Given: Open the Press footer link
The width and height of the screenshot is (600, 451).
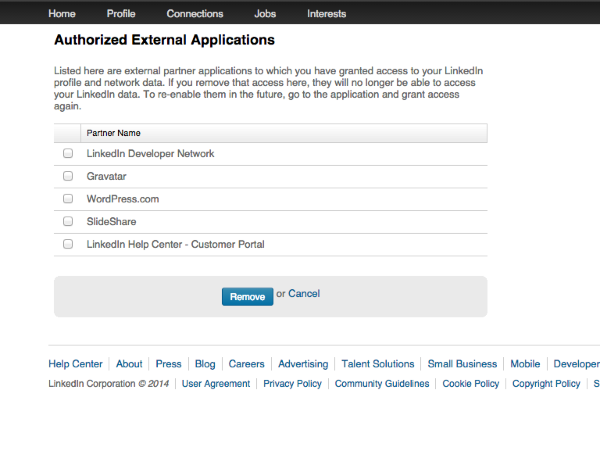Looking at the screenshot, I should [x=168, y=364].
